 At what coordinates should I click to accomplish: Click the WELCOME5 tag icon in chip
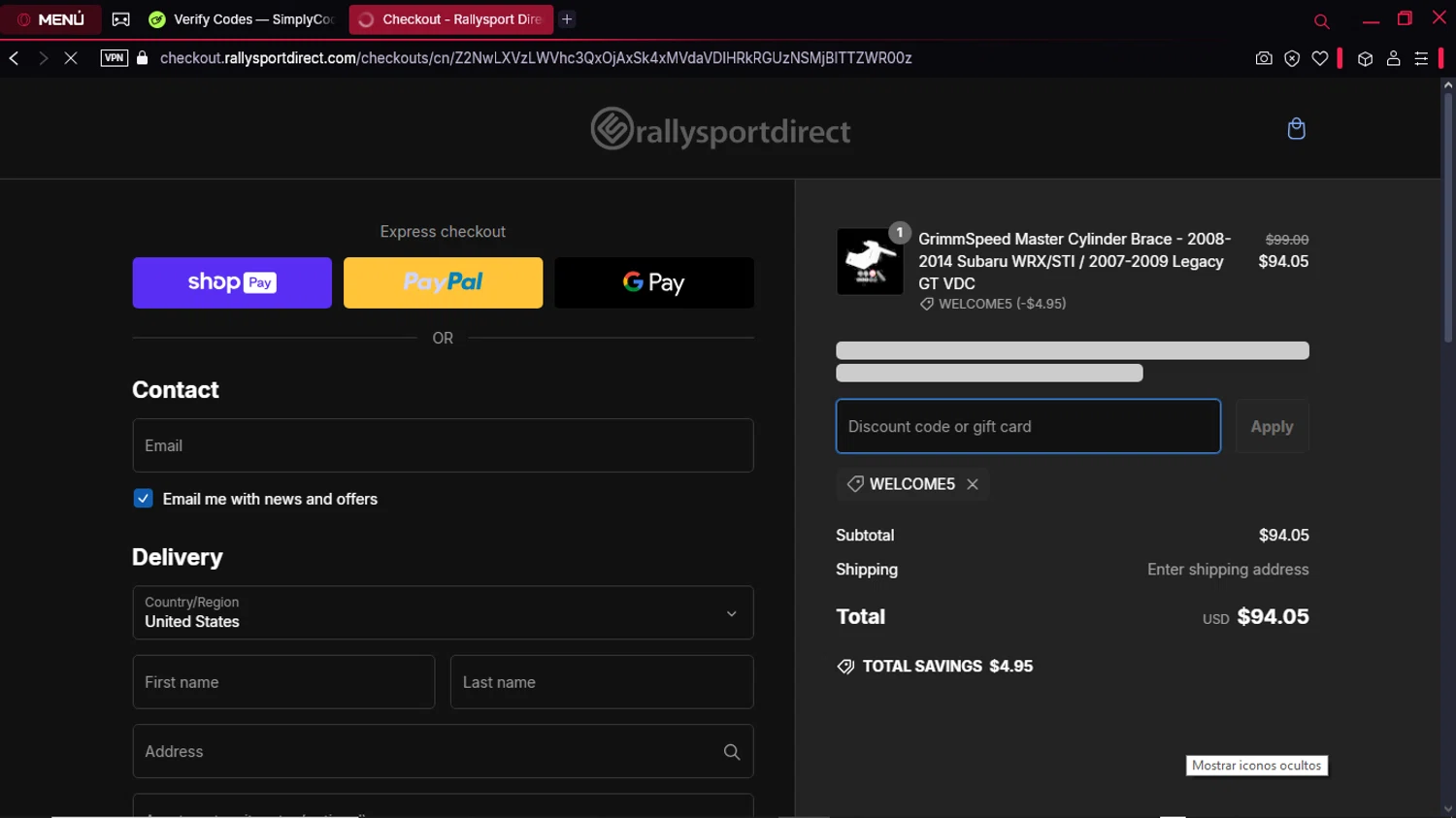click(855, 484)
